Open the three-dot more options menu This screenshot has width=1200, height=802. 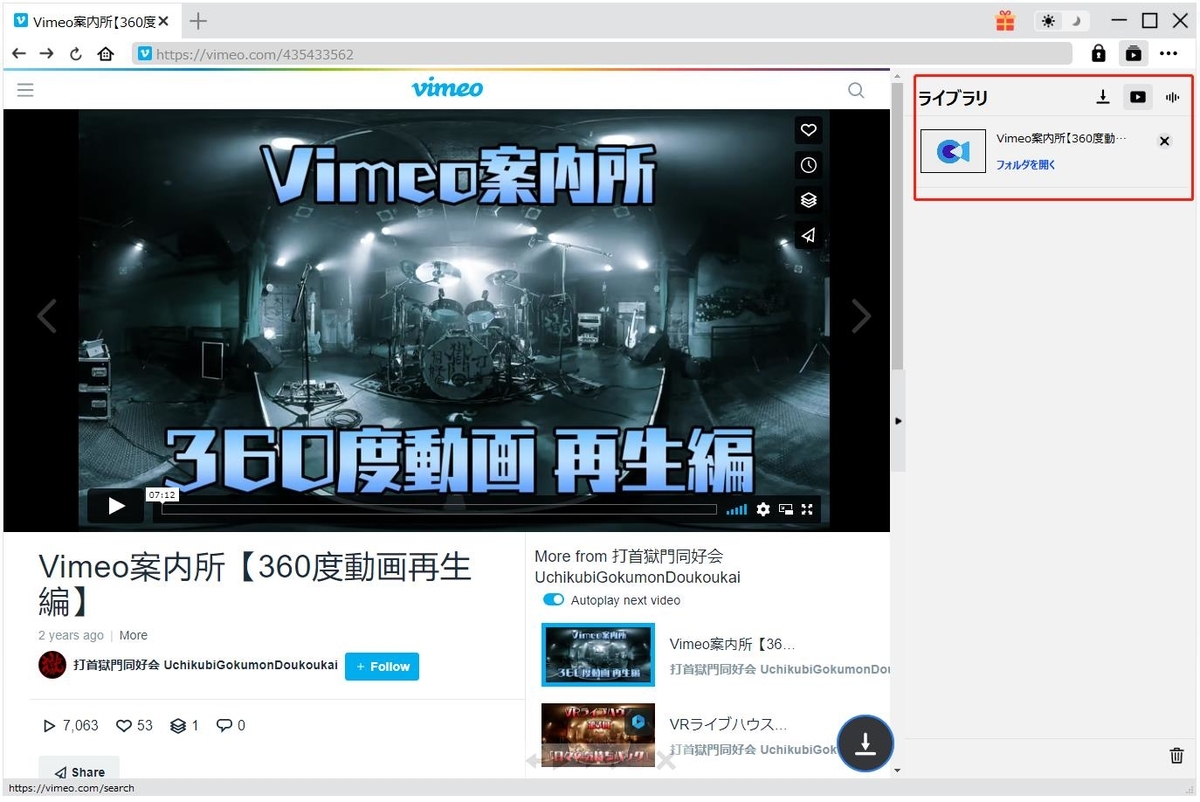(x=1168, y=54)
